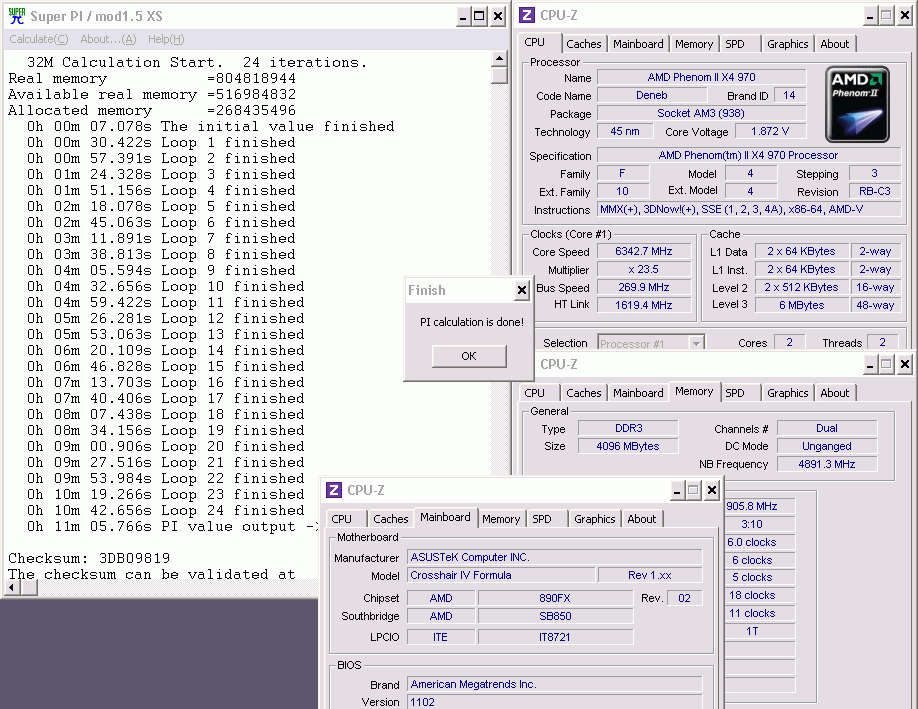Switch to Caches tab in top CPU-Z window

[583, 44]
